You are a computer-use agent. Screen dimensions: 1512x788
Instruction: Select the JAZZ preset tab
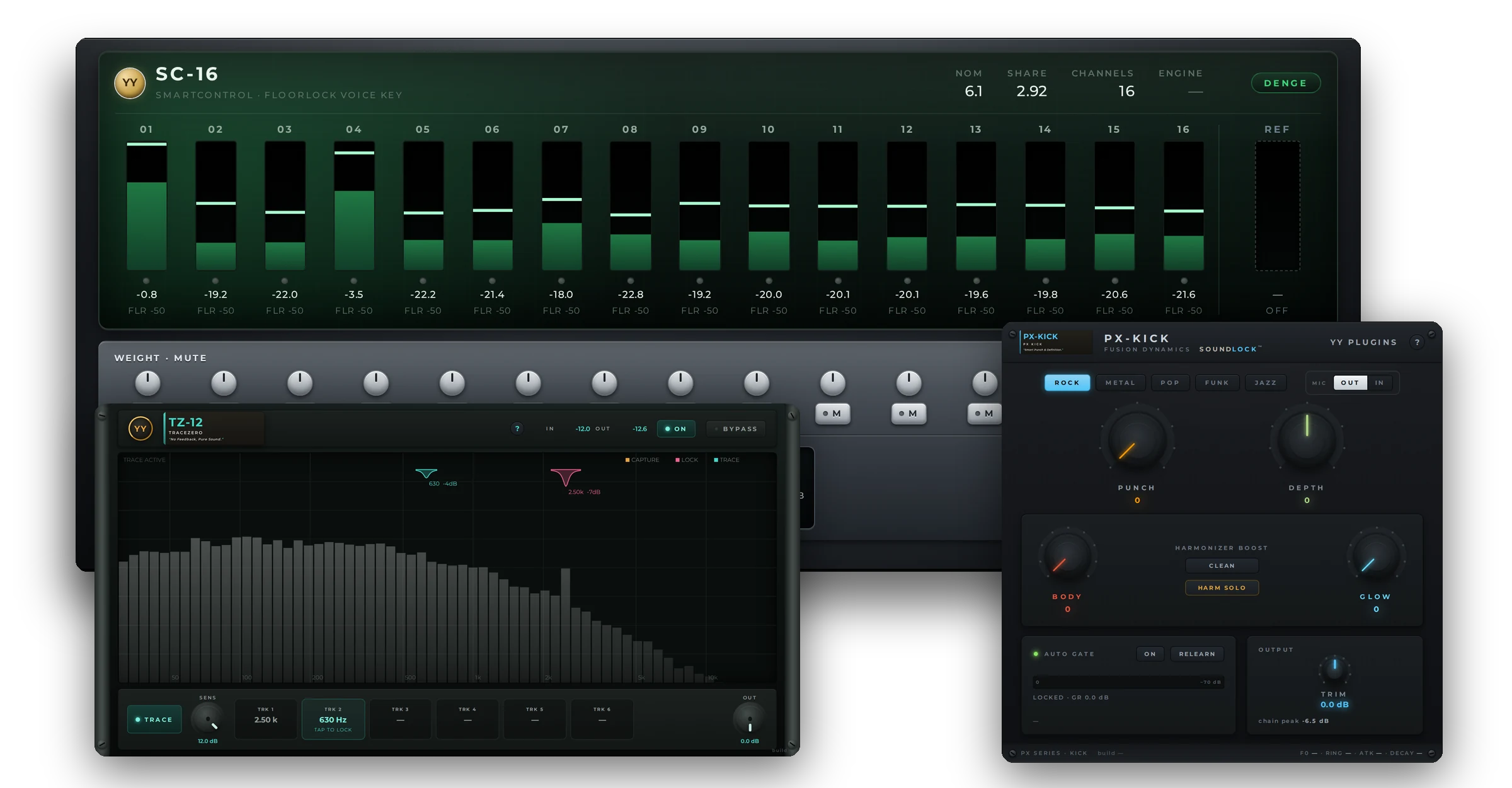click(1265, 383)
